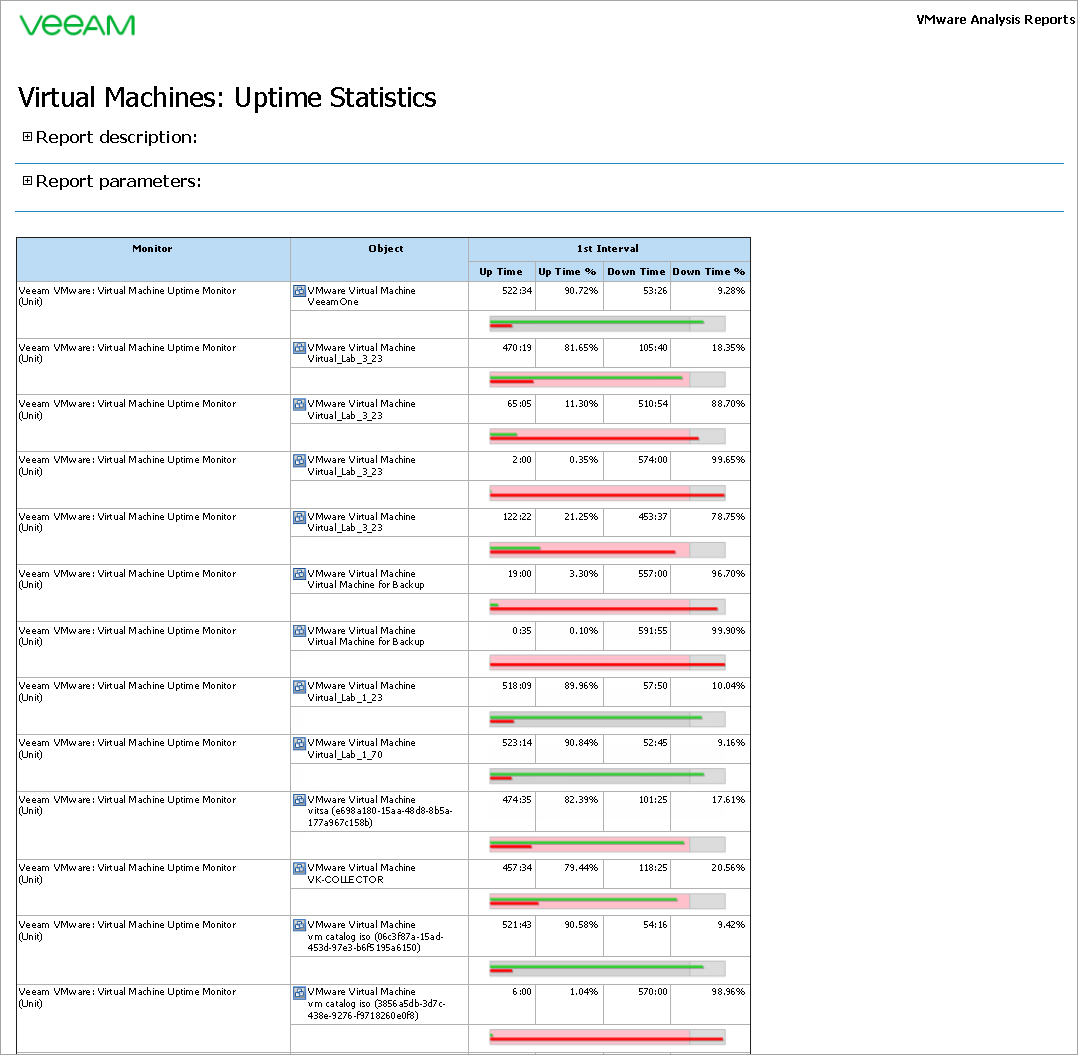Click the 0.35% up time percentage
Viewport: 1078px width, 1055px height.
[584, 460]
